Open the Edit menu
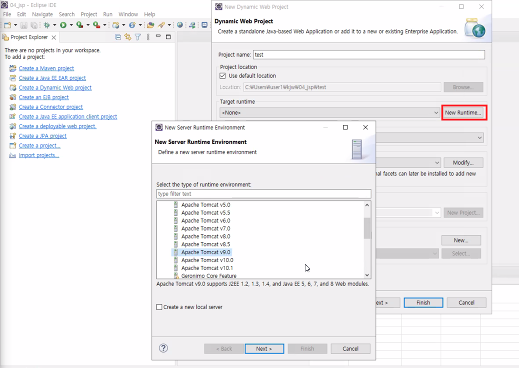 click(21, 14)
